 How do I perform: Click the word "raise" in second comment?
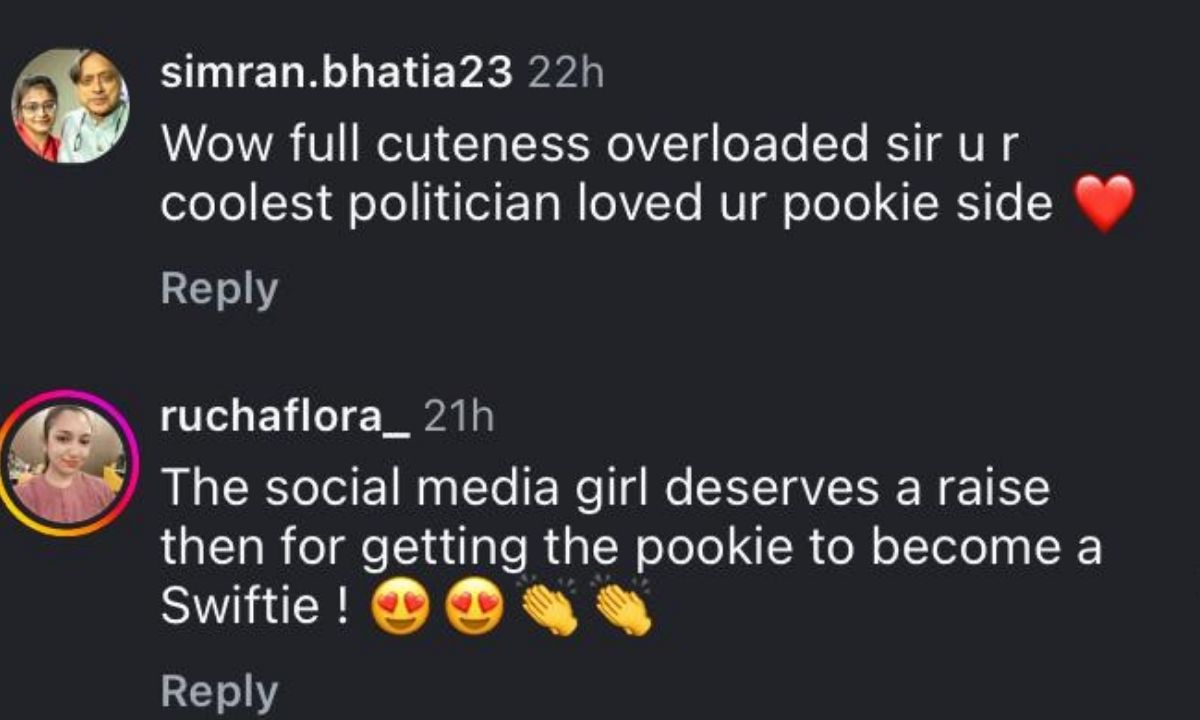tap(998, 488)
